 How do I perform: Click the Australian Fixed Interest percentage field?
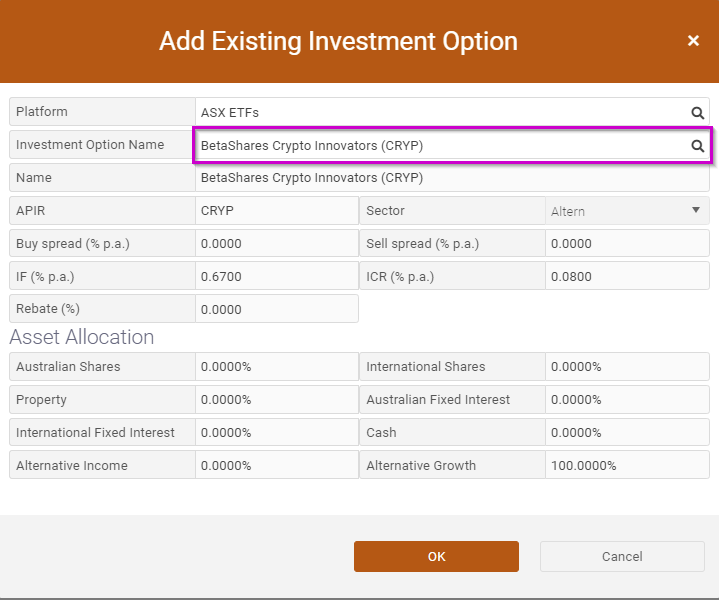(627, 399)
